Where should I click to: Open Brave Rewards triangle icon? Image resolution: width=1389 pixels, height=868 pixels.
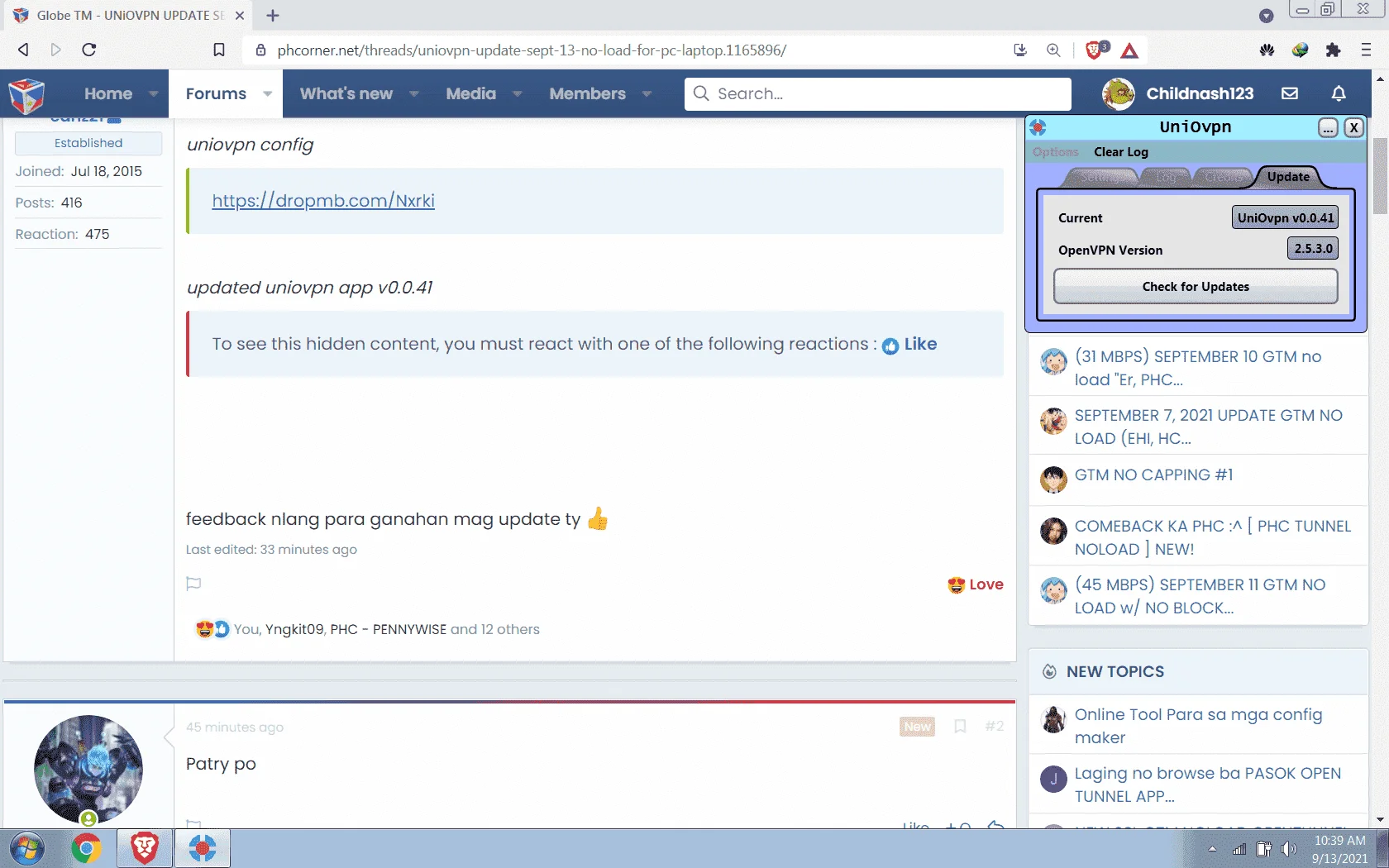1129,50
